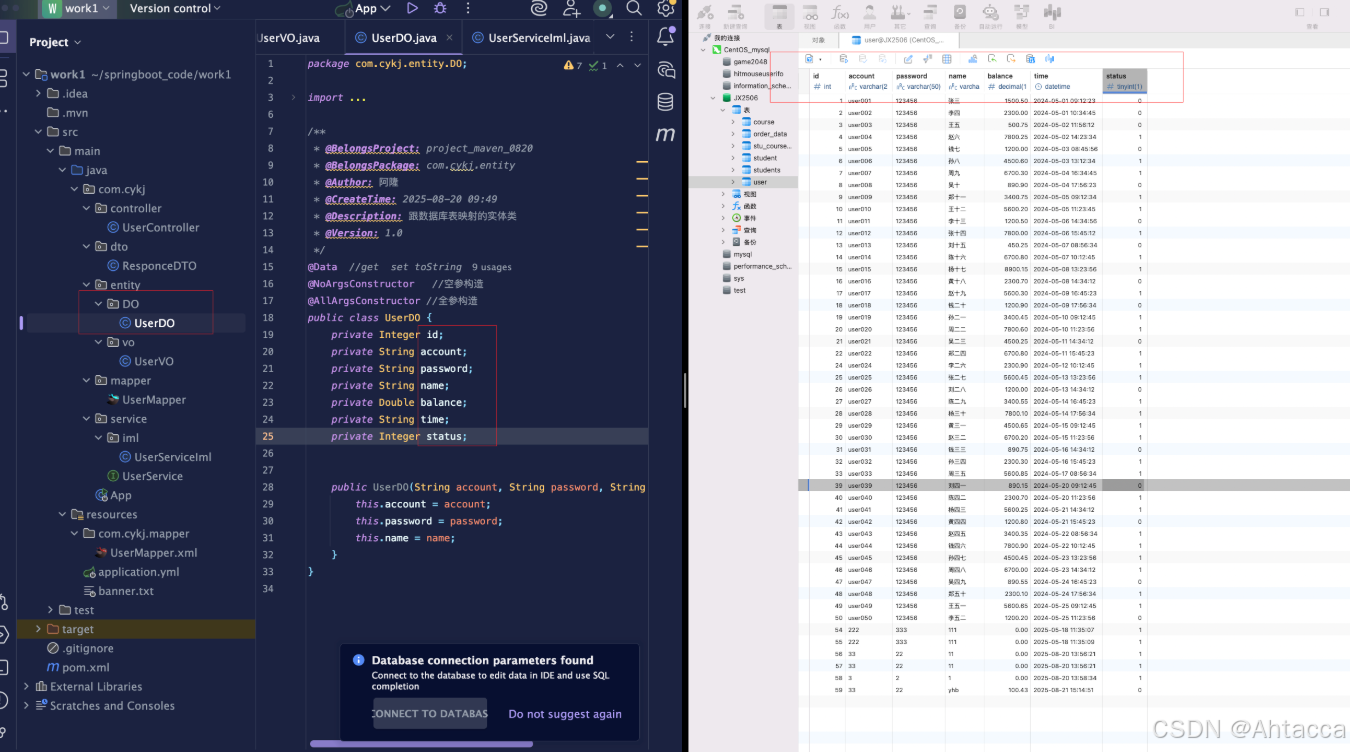The width and height of the screenshot is (1350, 752).
Task: Open the App run configuration dropdown
Action: [x=365, y=8]
